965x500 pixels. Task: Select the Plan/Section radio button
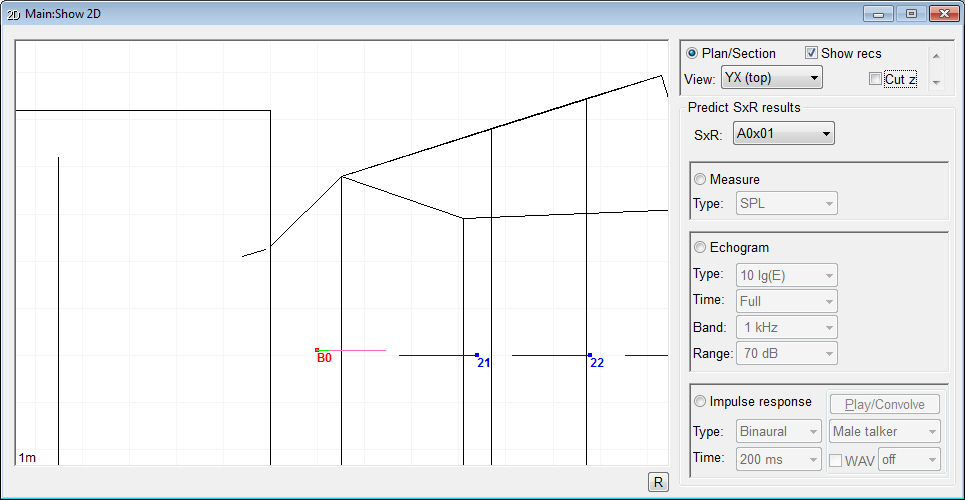[692, 54]
